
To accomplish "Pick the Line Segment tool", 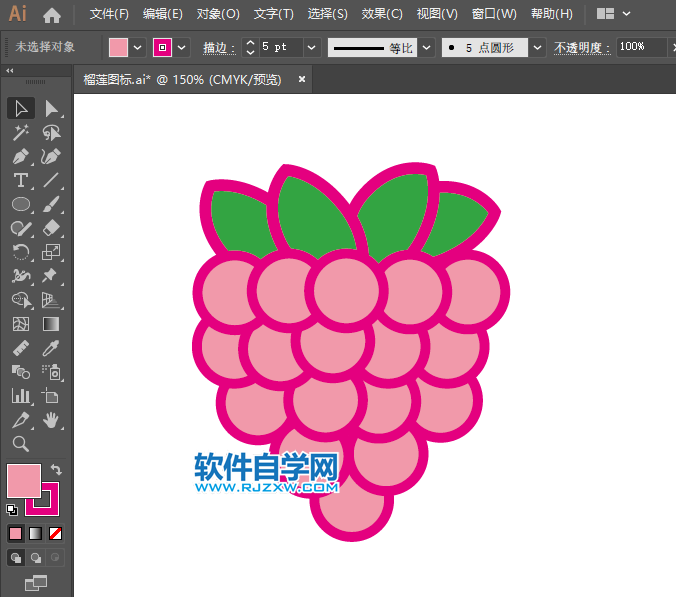I will (51, 180).
